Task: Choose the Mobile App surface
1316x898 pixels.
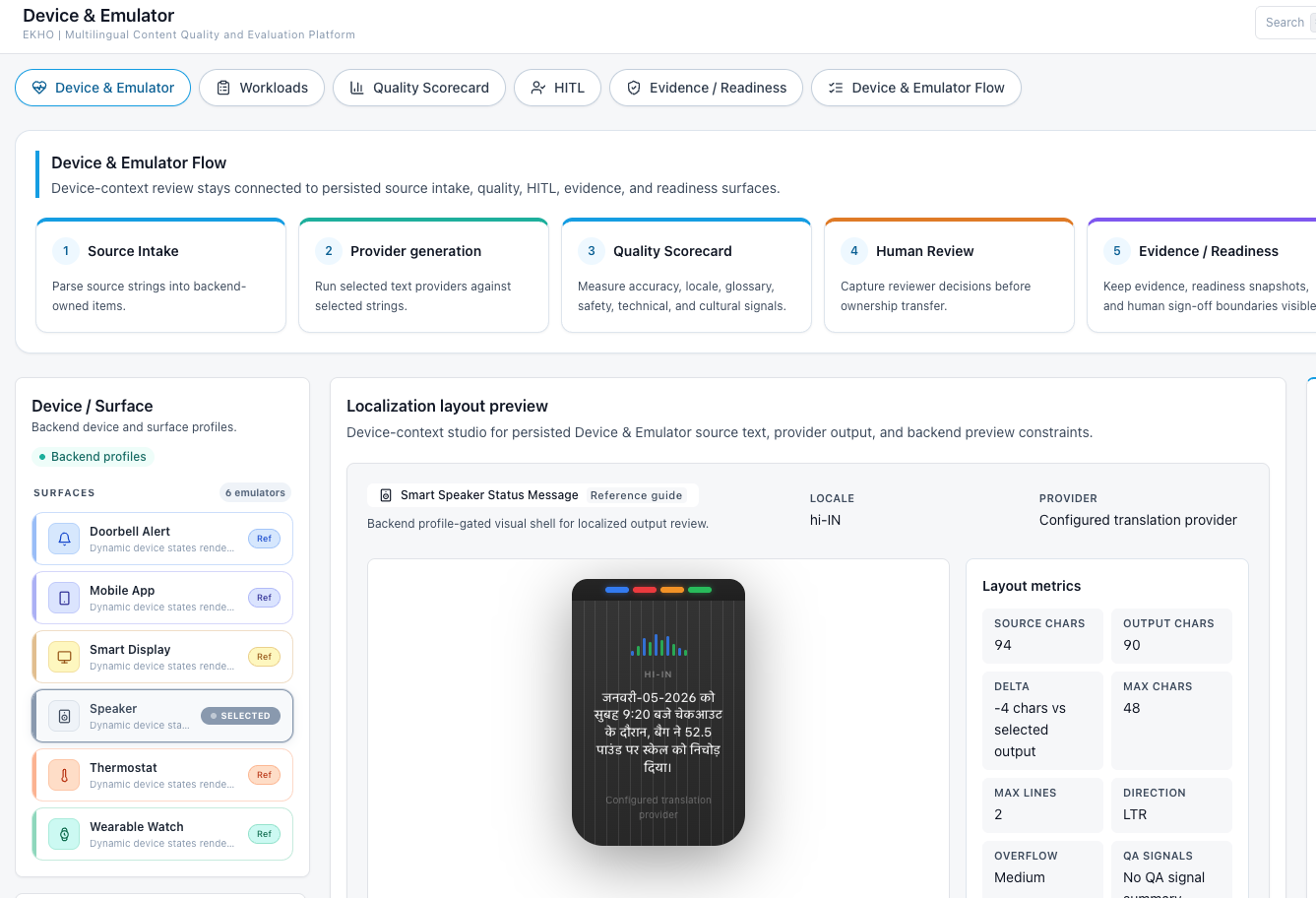Action: pyautogui.click(x=162, y=598)
